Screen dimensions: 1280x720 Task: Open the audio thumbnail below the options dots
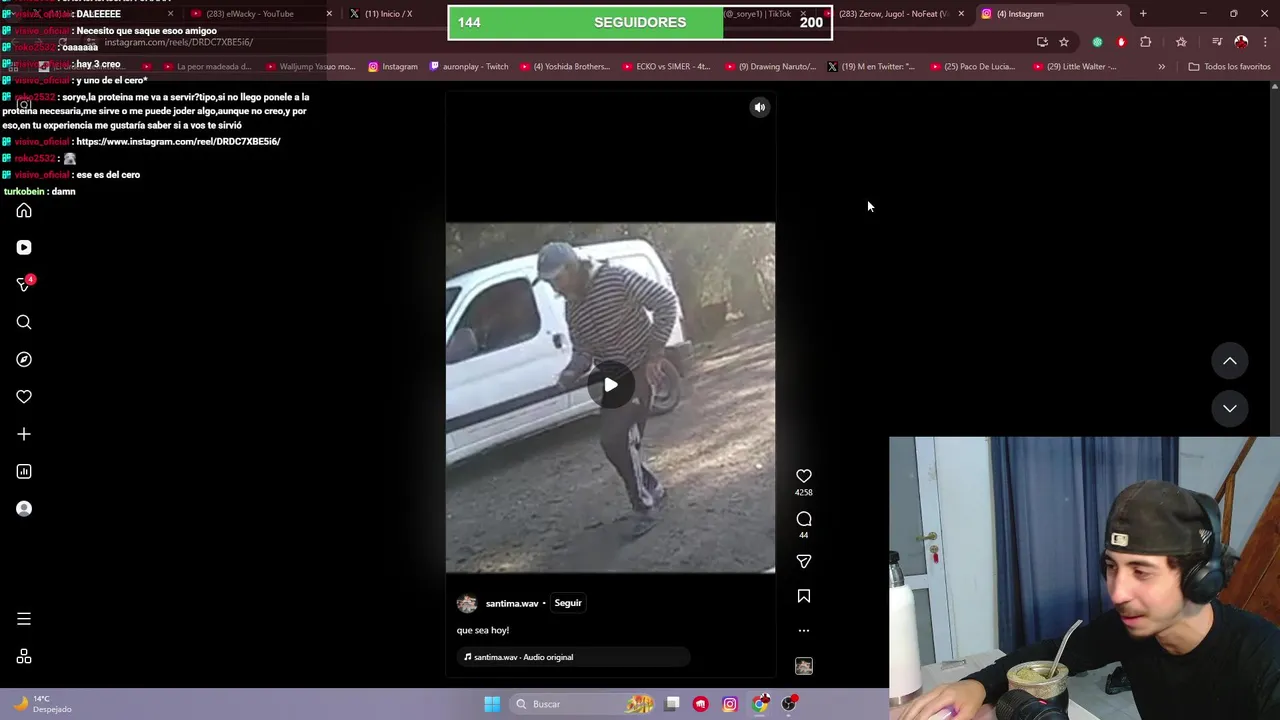(804, 666)
